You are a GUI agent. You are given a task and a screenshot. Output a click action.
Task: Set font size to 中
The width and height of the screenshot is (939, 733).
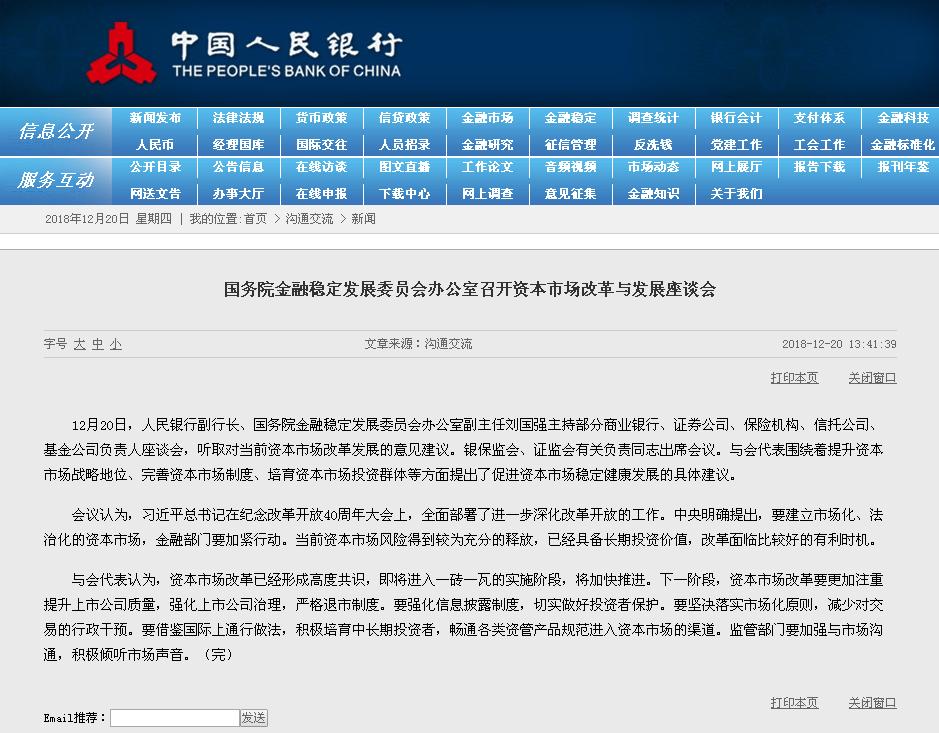(x=98, y=344)
